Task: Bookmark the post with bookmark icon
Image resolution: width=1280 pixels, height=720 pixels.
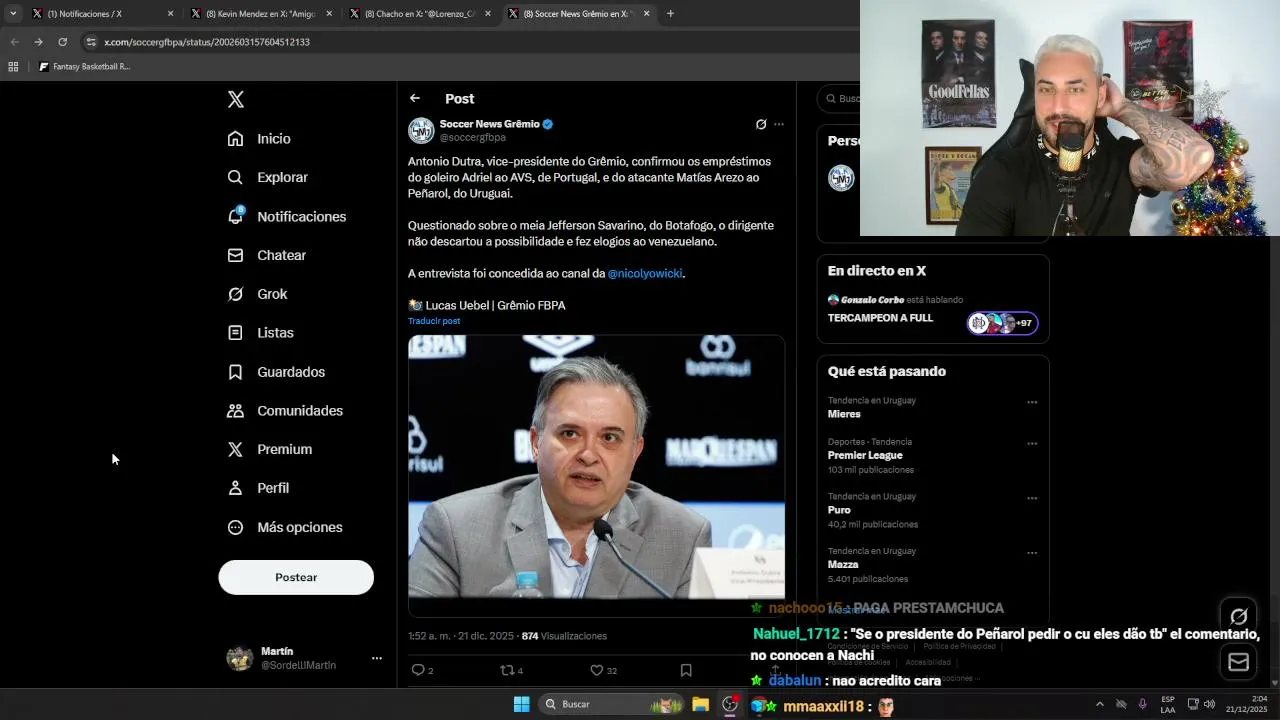Action: pyautogui.click(x=686, y=670)
